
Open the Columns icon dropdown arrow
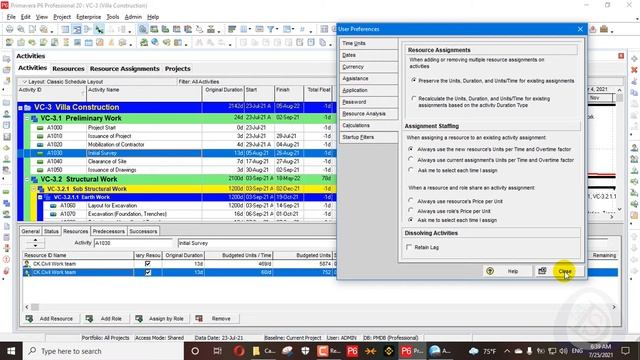(x=250, y=29)
